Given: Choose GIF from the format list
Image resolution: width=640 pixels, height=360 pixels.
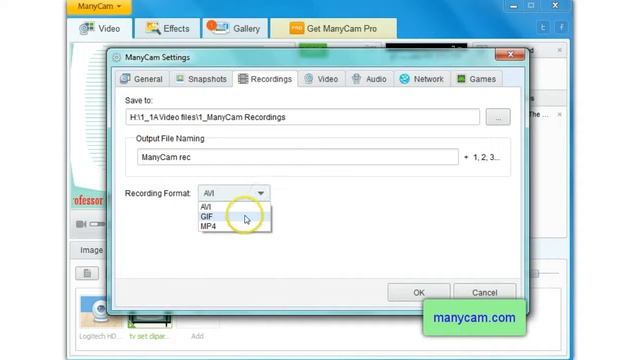Looking at the screenshot, I should 235,217.
